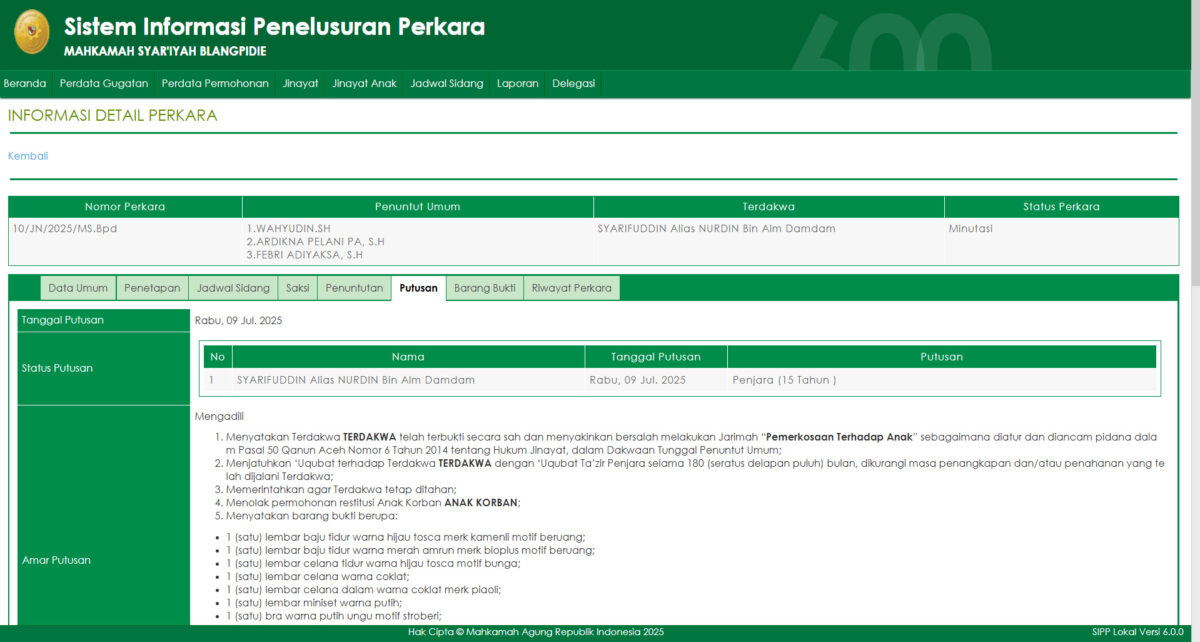Viewport: 1200px width, 642px height.
Task: Open the Laporan menu
Action: coord(517,84)
